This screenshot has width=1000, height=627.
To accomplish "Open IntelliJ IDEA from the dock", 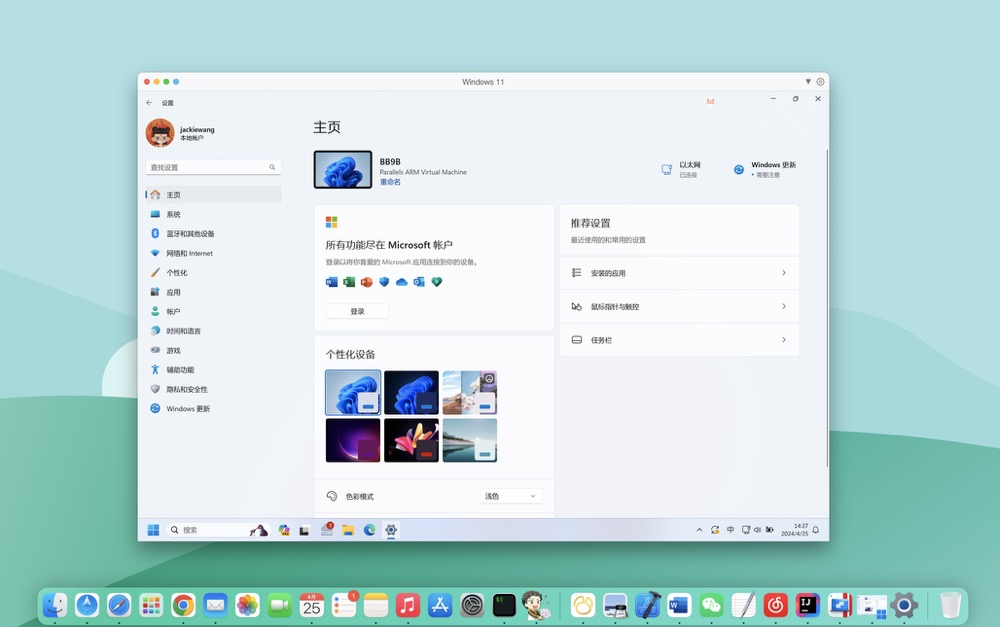I will coord(807,605).
